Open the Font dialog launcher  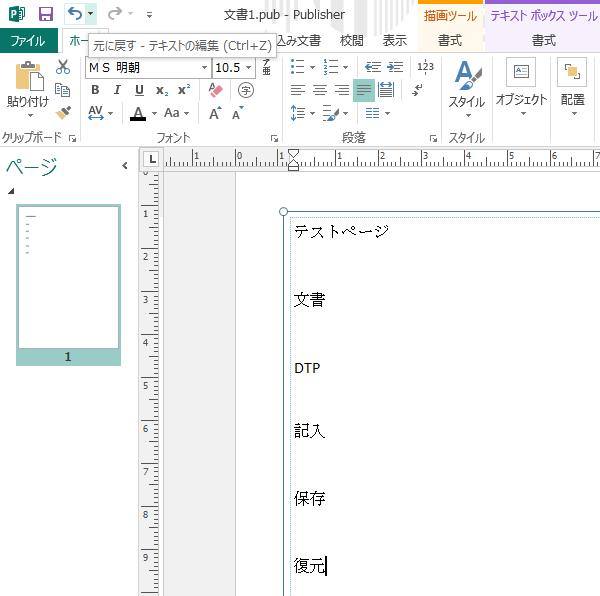click(x=274, y=138)
